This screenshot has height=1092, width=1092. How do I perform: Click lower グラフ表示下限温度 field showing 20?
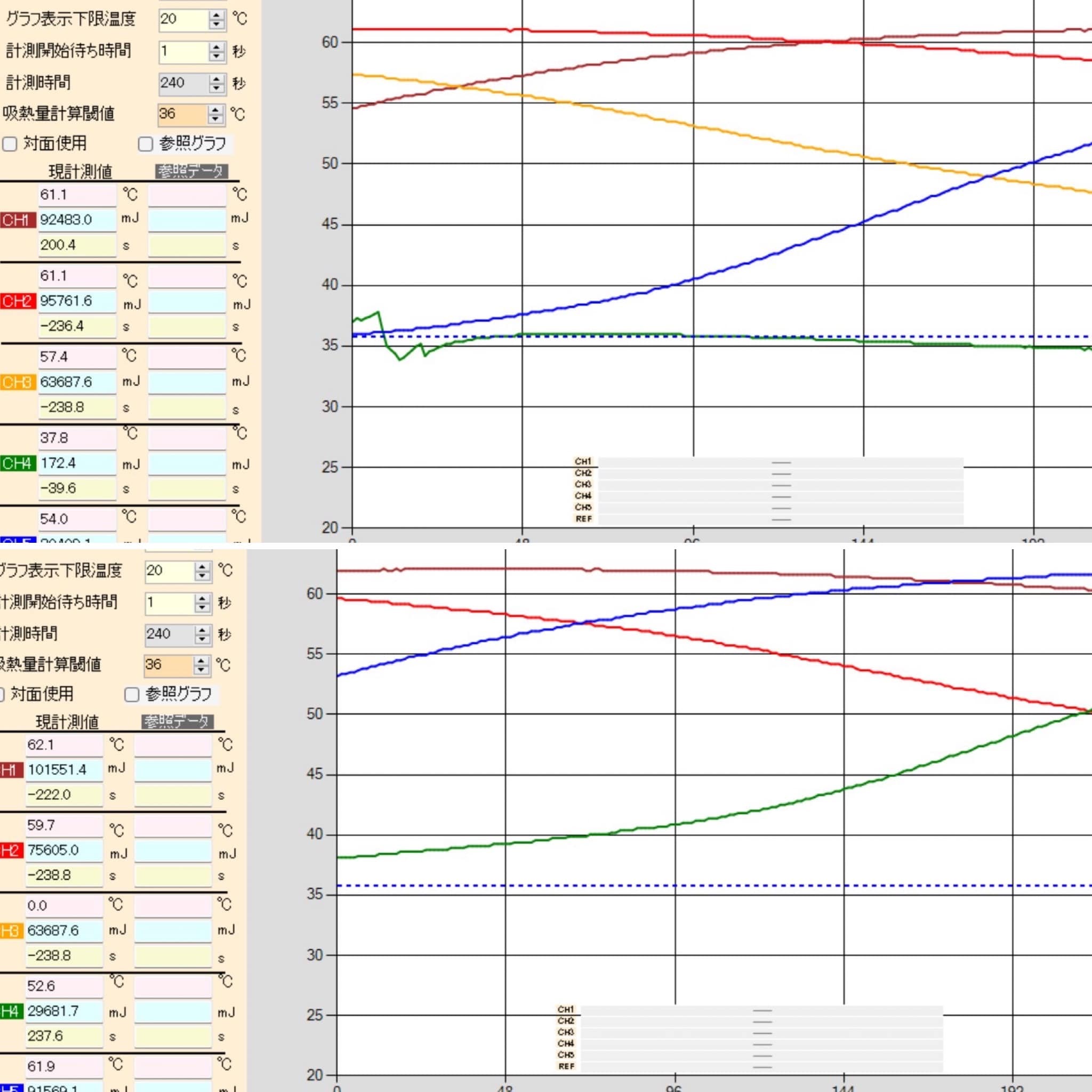tap(170, 571)
